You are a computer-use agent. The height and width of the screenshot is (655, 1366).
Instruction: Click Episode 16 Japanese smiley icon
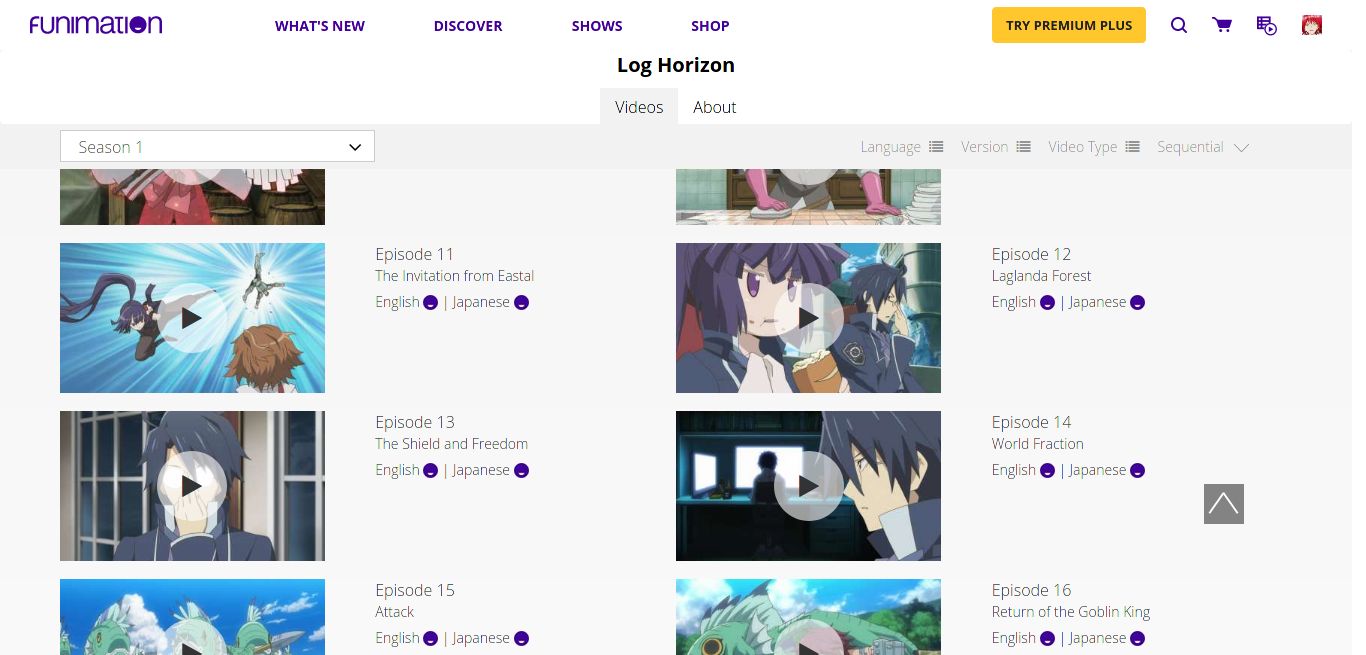1138,639
